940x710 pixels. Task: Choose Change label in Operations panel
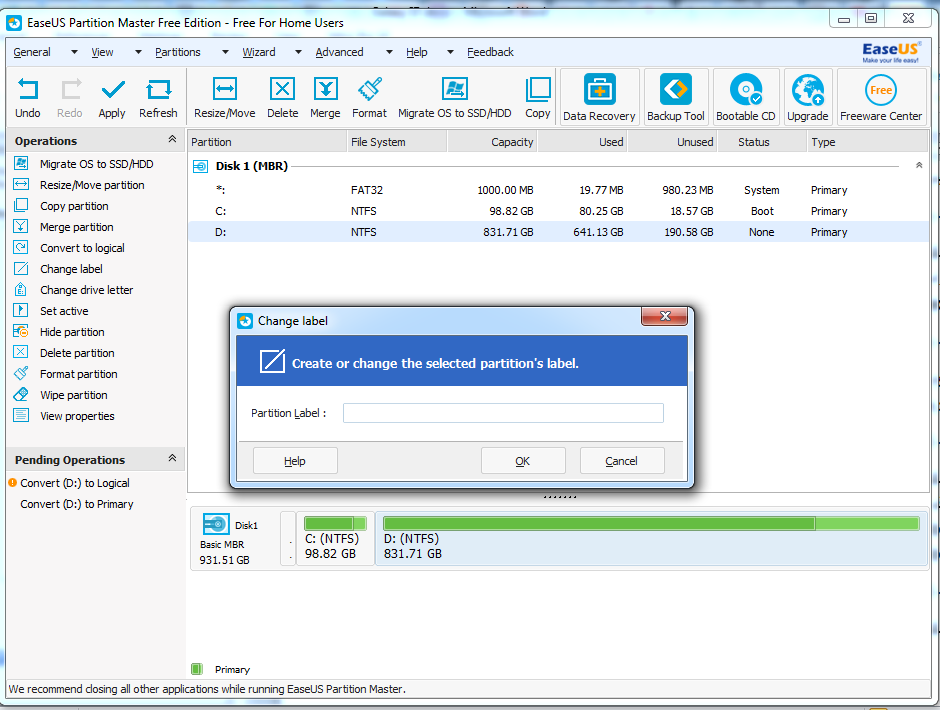tap(71, 269)
